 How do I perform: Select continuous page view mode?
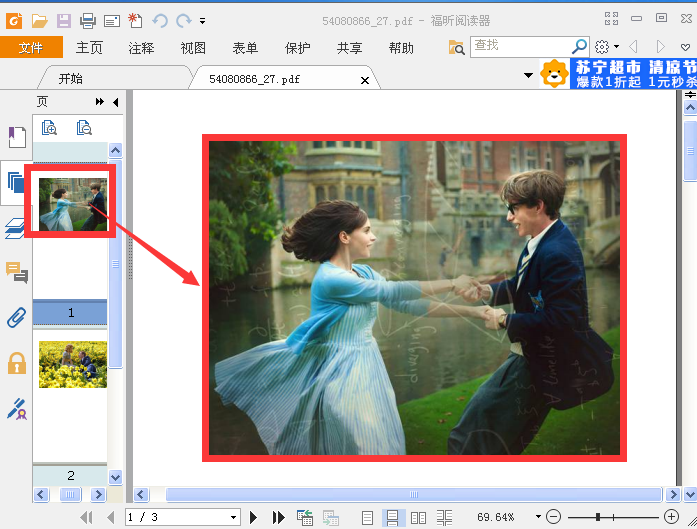393,517
